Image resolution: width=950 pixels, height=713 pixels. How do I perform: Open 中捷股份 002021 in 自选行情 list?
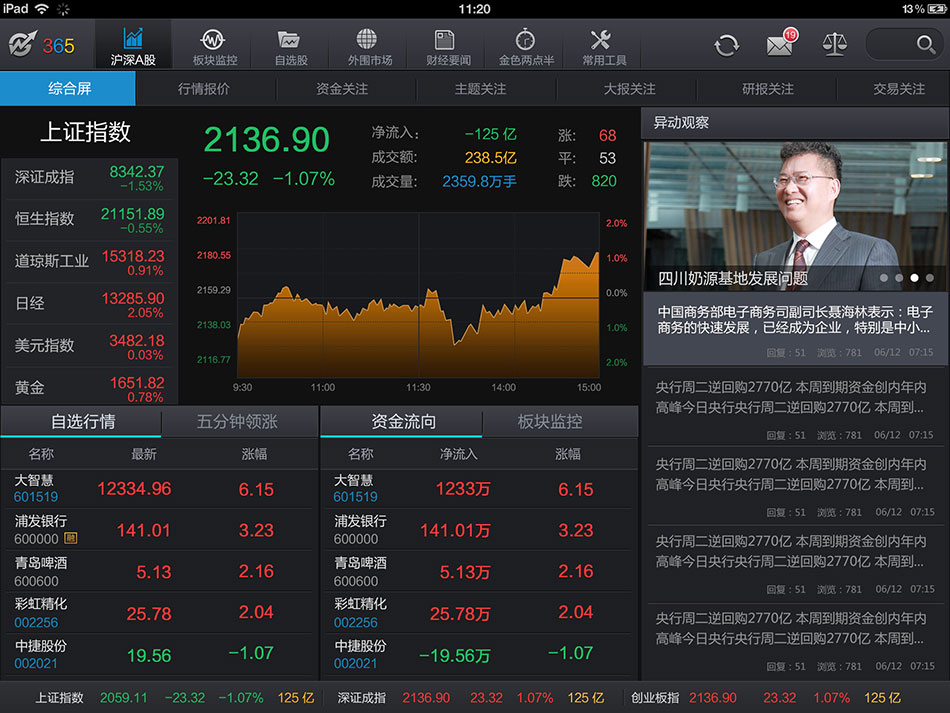[x=159, y=654]
